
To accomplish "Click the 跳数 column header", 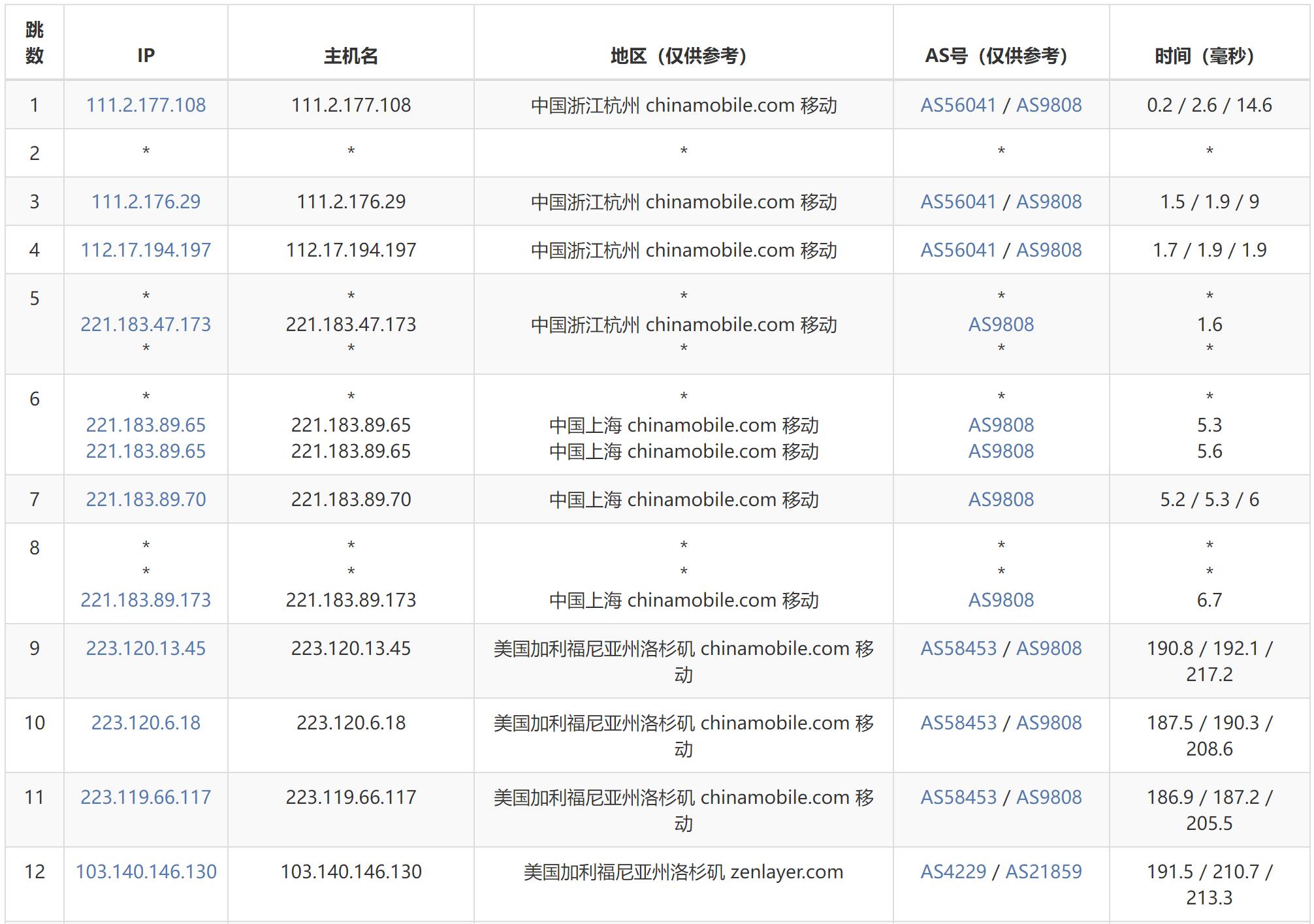I will pos(35,42).
